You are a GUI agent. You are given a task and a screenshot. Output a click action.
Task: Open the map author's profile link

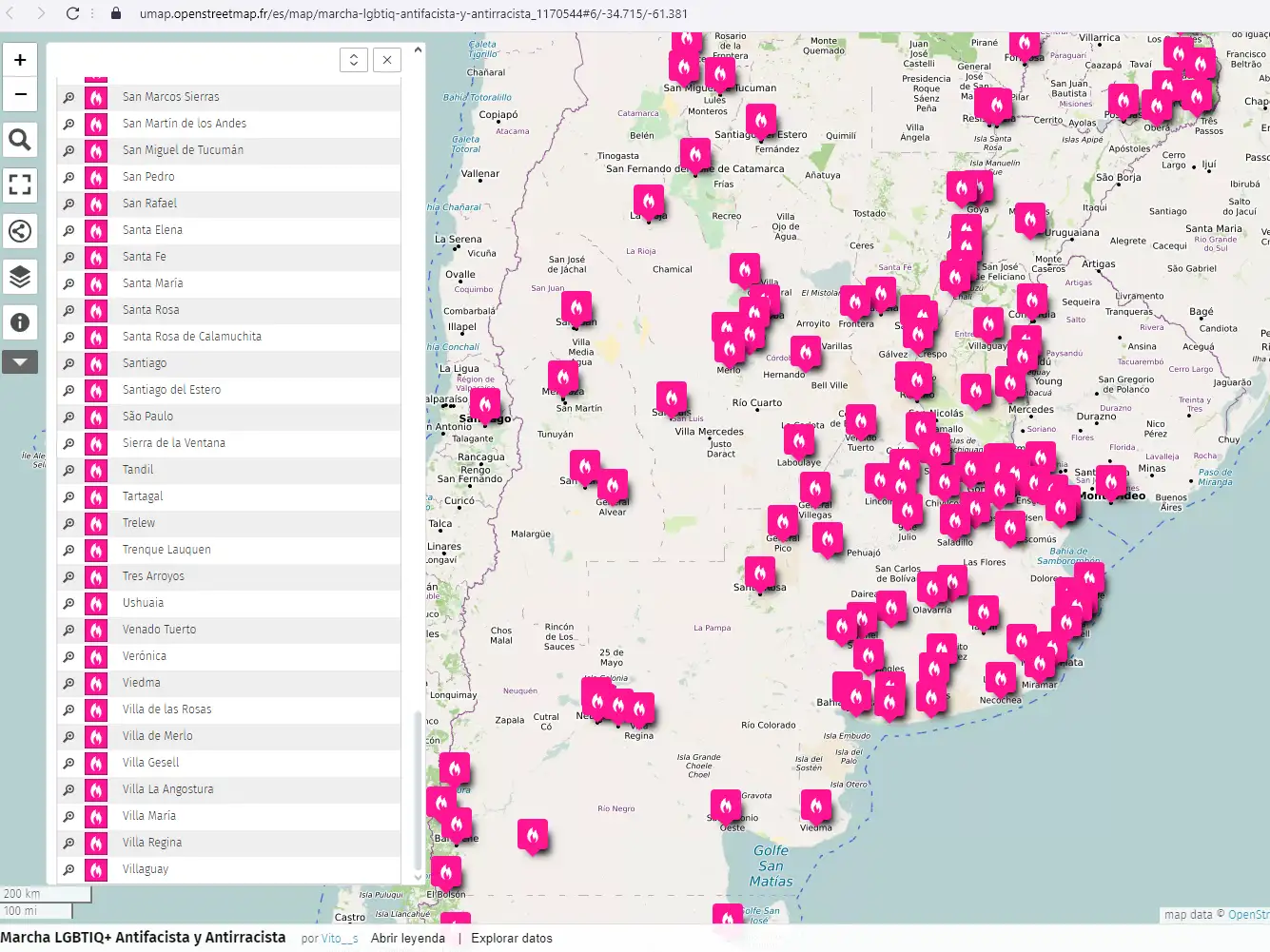(x=340, y=938)
